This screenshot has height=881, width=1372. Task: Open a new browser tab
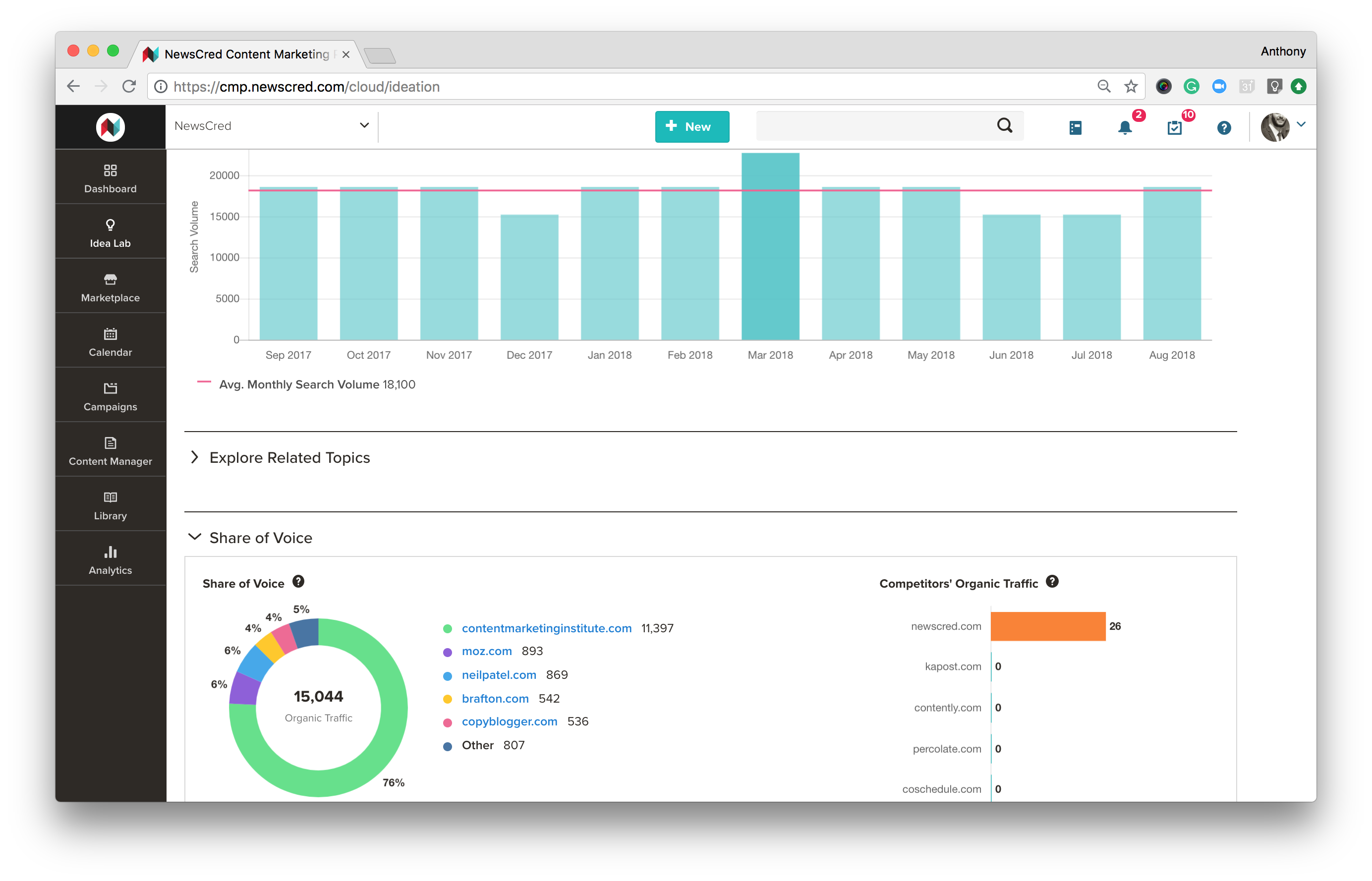tap(379, 55)
